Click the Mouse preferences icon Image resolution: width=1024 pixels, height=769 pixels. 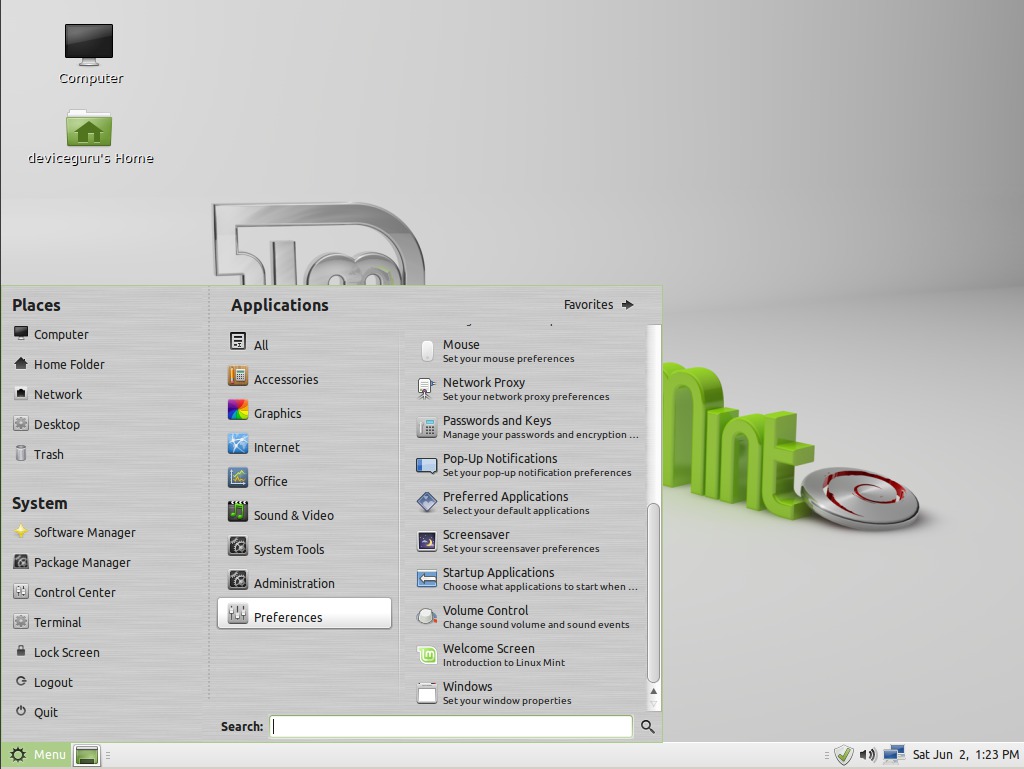point(427,351)
